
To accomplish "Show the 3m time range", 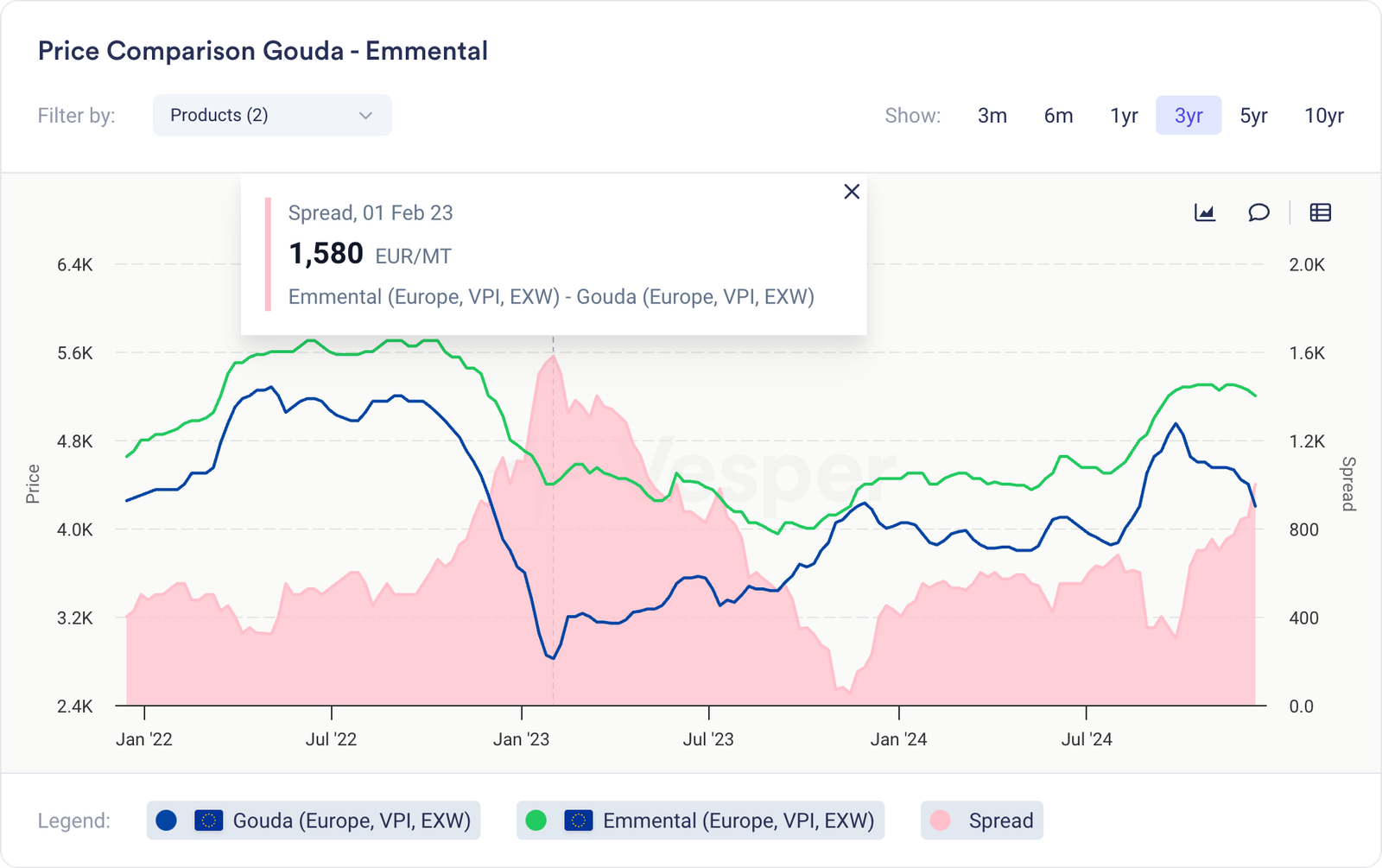I will click(992, 116).
